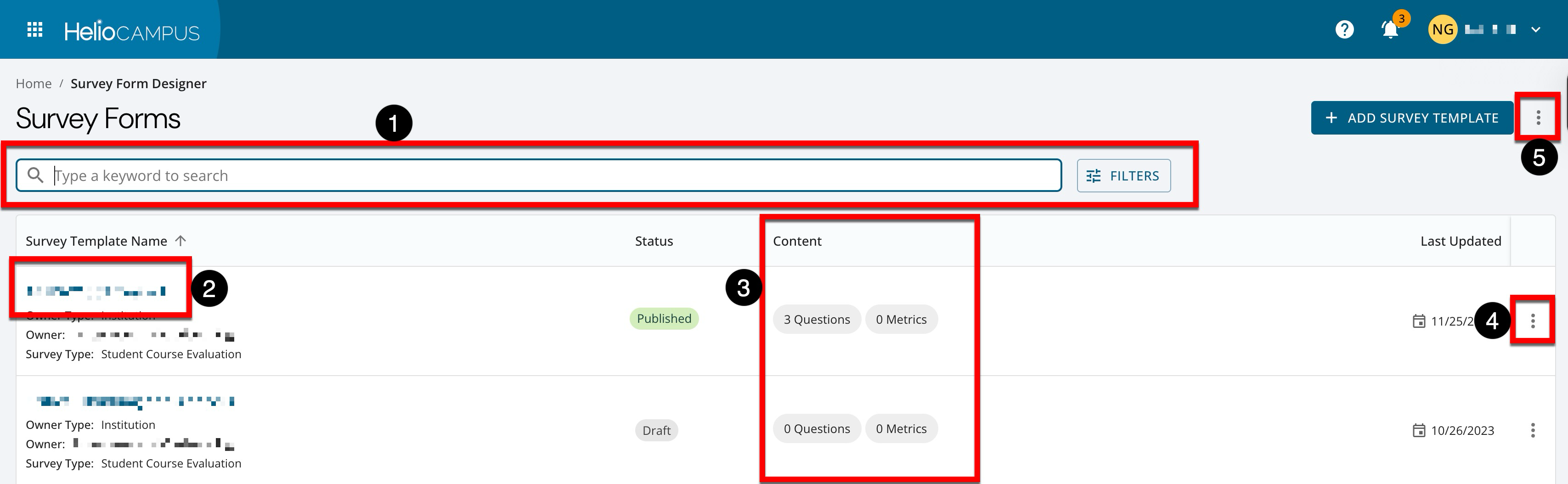Go to Home breadcrumb

[34, 84]
